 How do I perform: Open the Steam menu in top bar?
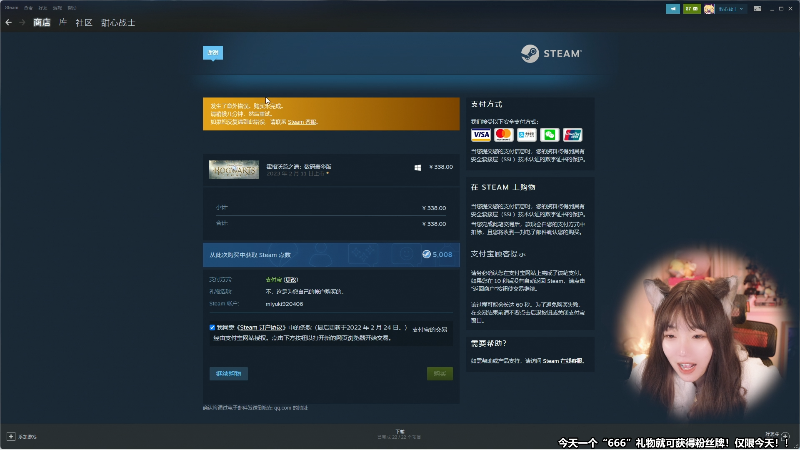[11, 8]
